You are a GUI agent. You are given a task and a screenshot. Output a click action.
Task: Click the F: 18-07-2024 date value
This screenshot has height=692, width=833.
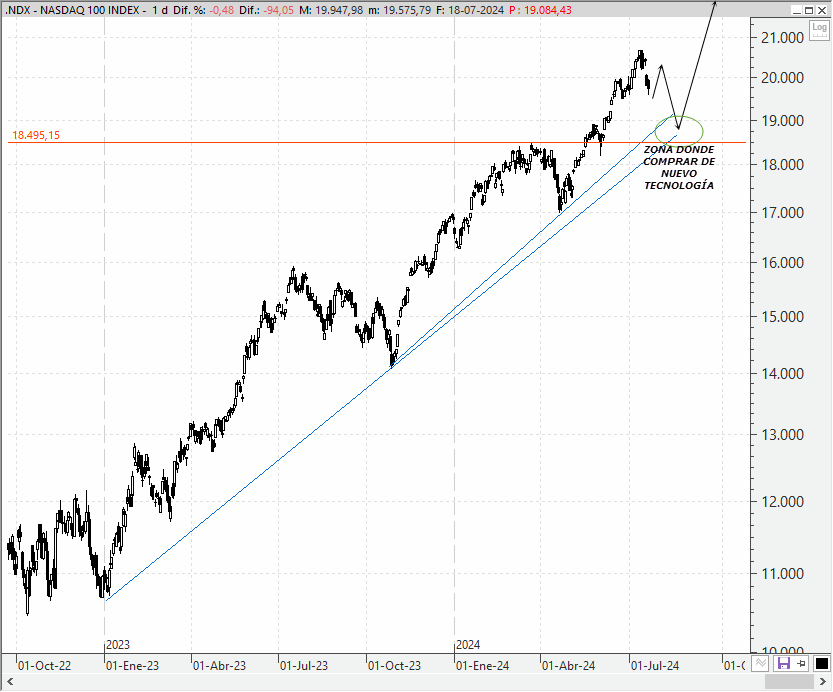470,10
